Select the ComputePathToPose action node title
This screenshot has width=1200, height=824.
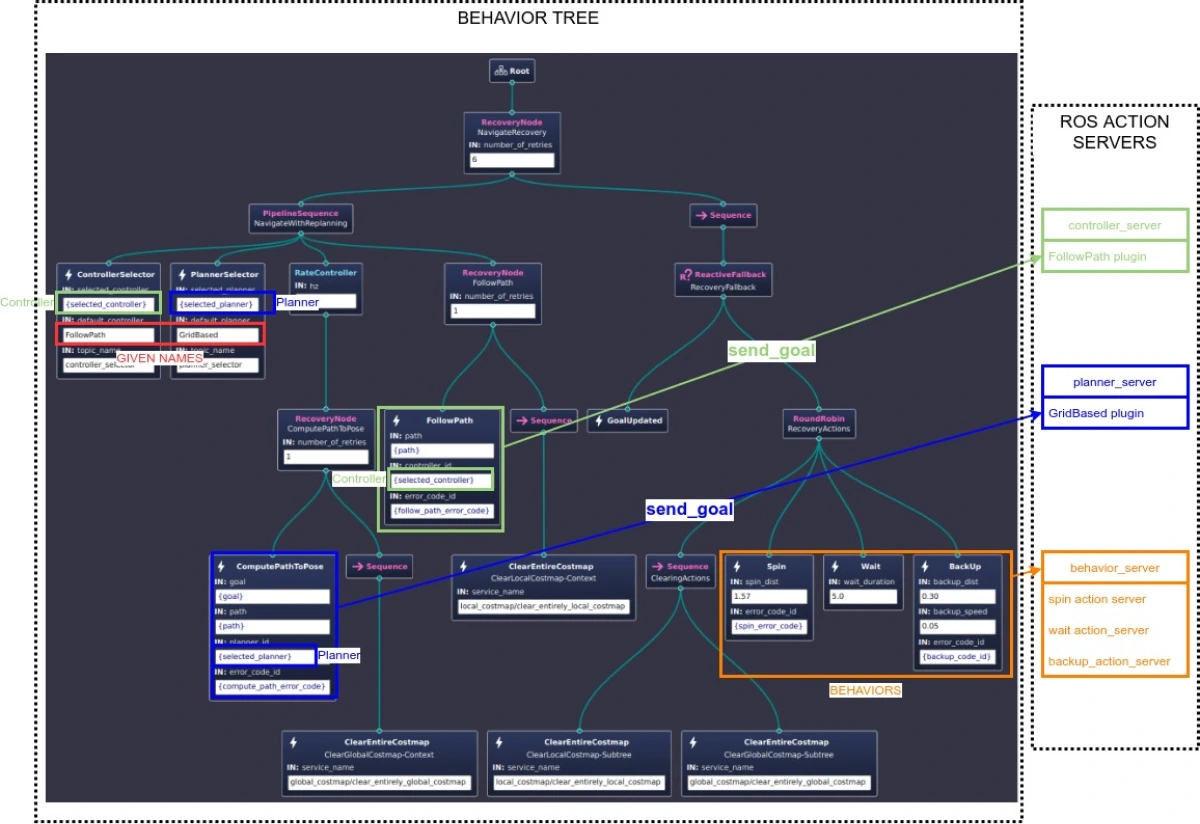point(279,566)
